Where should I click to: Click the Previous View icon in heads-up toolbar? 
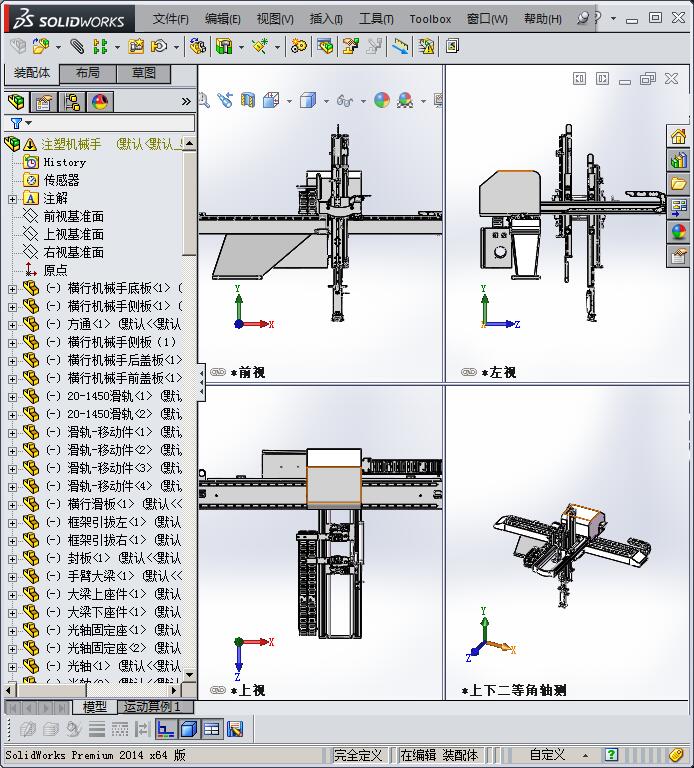coord(225,100)
